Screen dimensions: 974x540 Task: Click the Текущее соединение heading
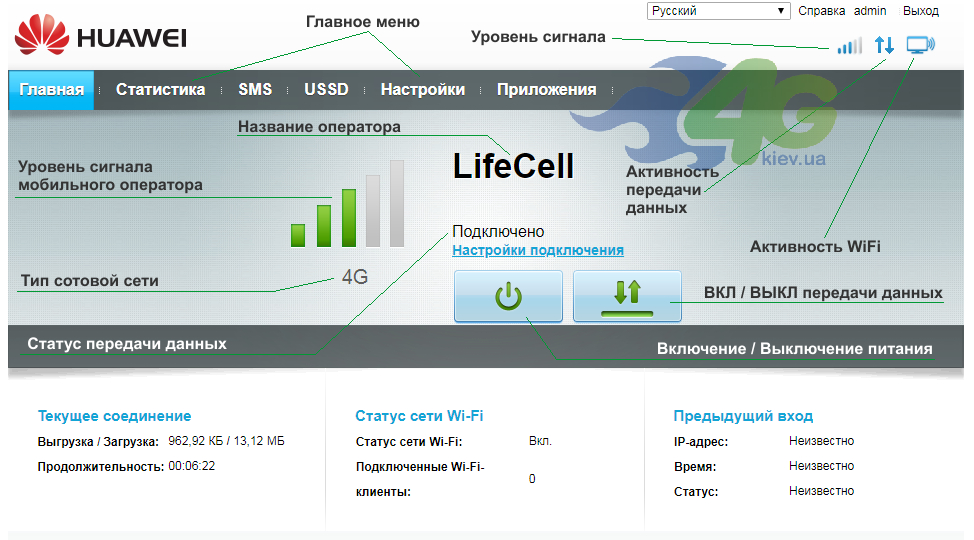(x=114, y=416)
